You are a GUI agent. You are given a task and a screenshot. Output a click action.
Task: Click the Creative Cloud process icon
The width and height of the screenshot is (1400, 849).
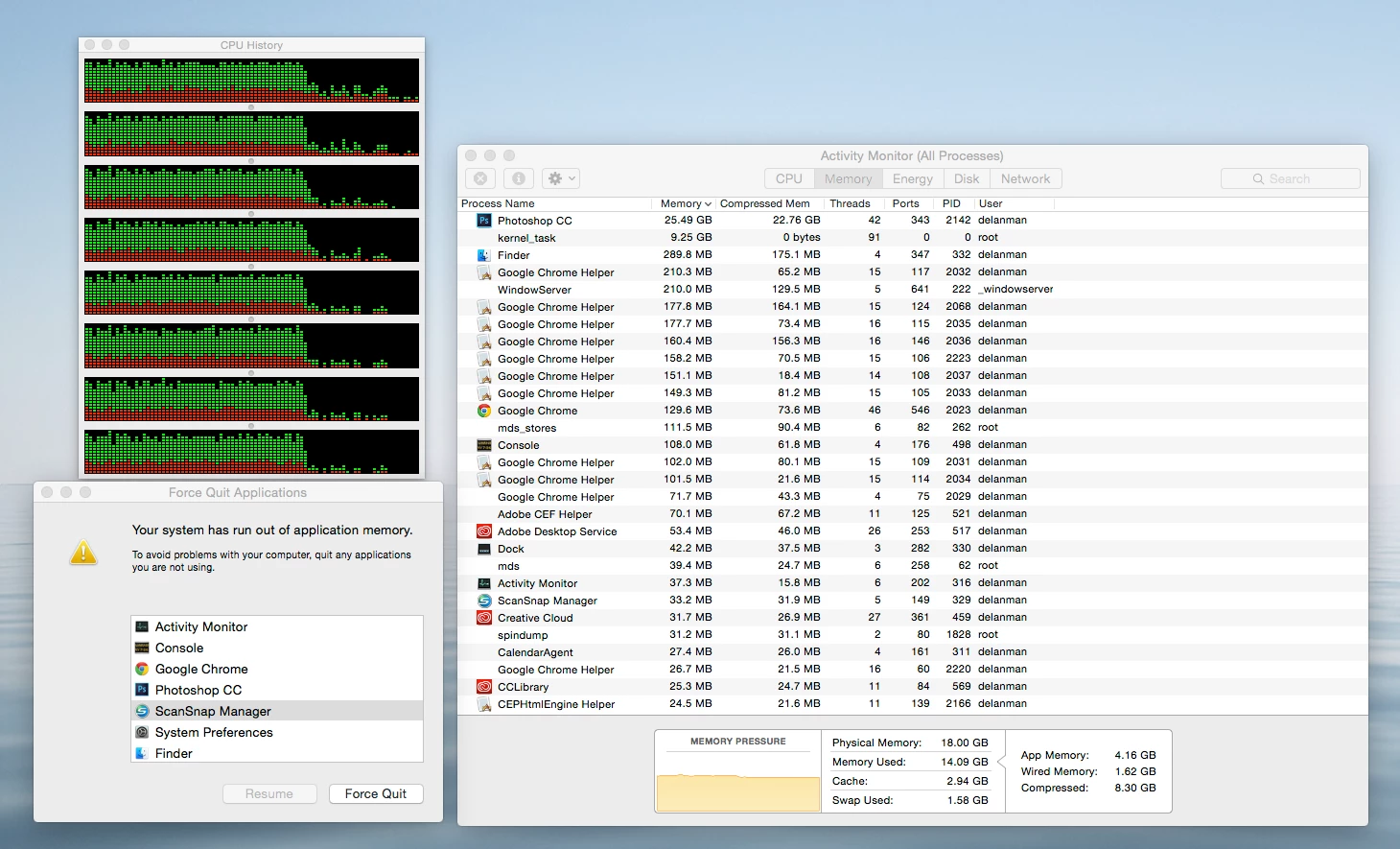[484, 618]
